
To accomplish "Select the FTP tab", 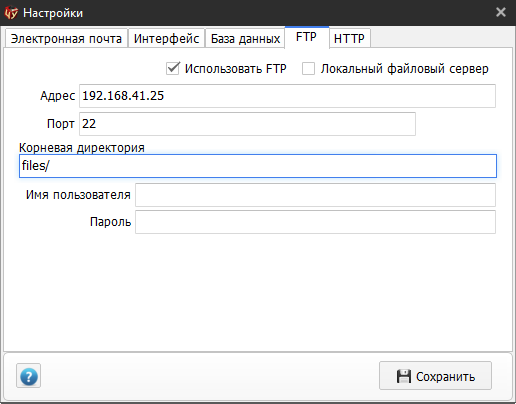I will click(x=307, y=37).
